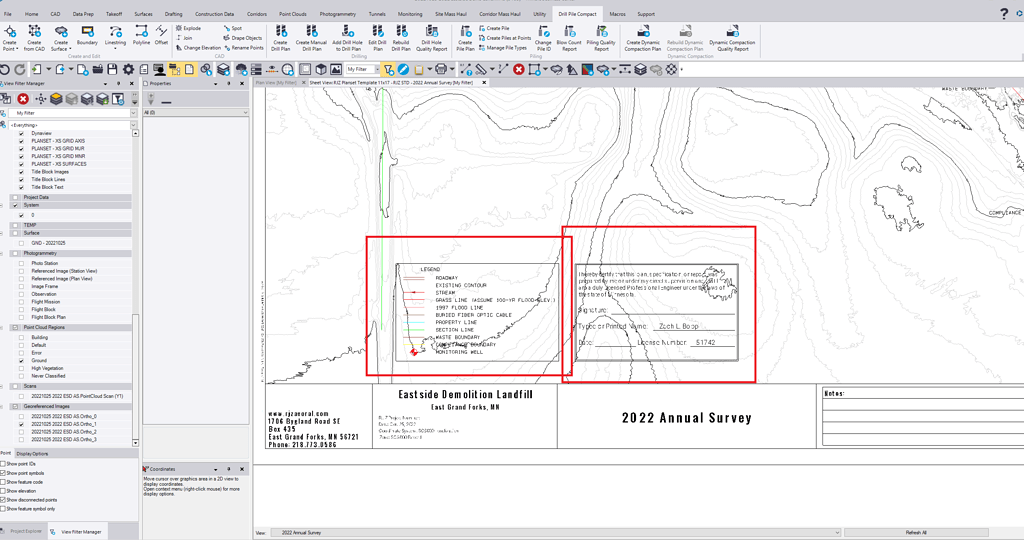Image resolution: width=1024 pixels, height=540 pixels.
Task: Check the Project Data group checkbox
Action: (16, 197)
